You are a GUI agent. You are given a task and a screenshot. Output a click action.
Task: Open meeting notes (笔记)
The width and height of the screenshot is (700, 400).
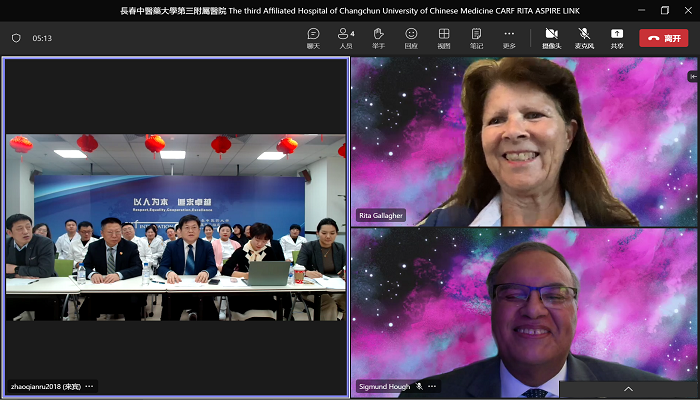coord(477,38)
